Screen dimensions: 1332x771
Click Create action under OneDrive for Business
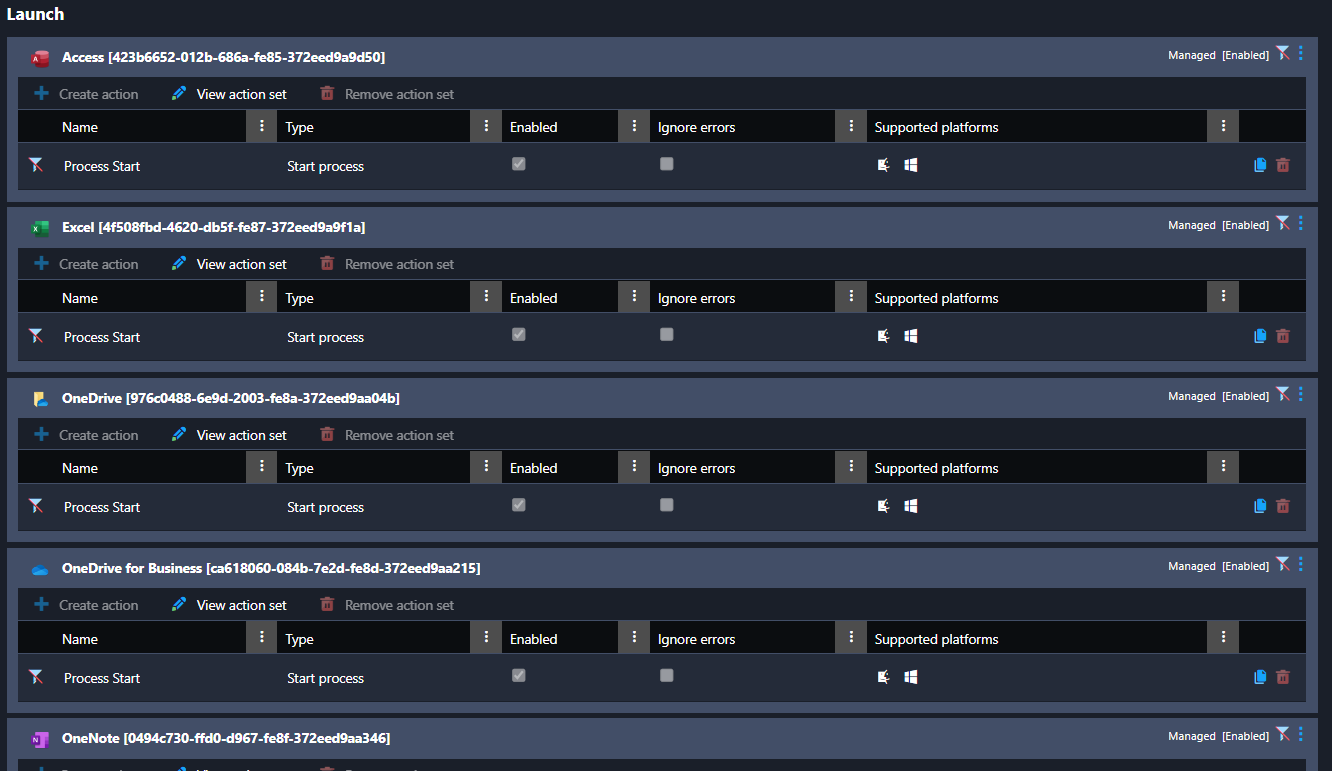pyautogui.click(x=86, y=605)
